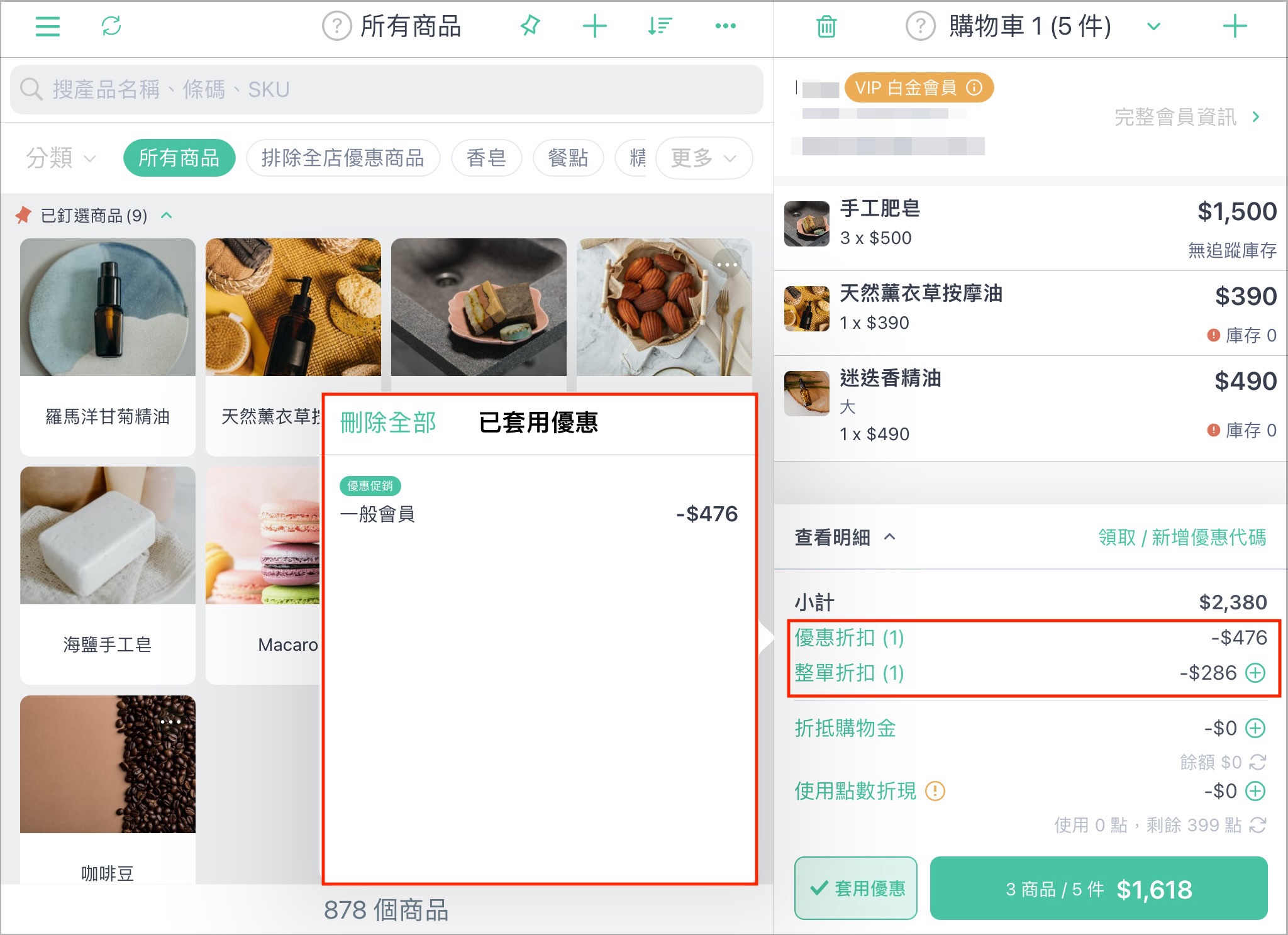The width and height of the screenshot is (1288, 935).
Task: Click 折抵購物金 store credit link
Action: (x=845, y=728)
